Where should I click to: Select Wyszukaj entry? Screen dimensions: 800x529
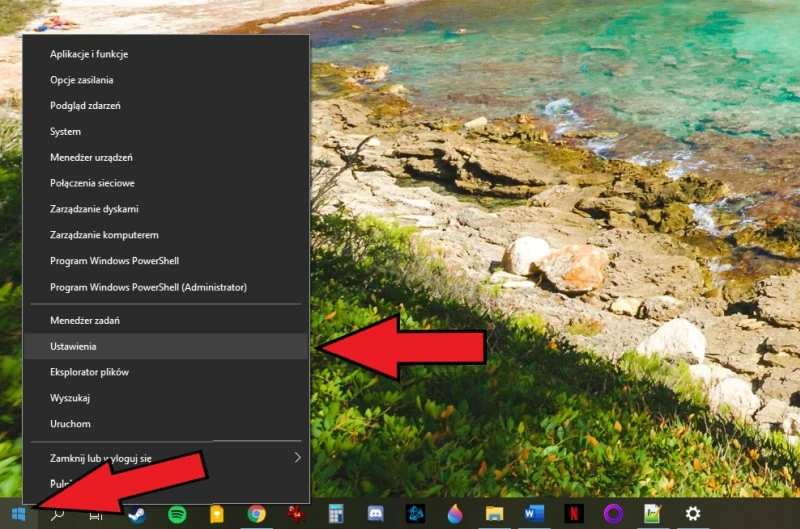point(166,398)
